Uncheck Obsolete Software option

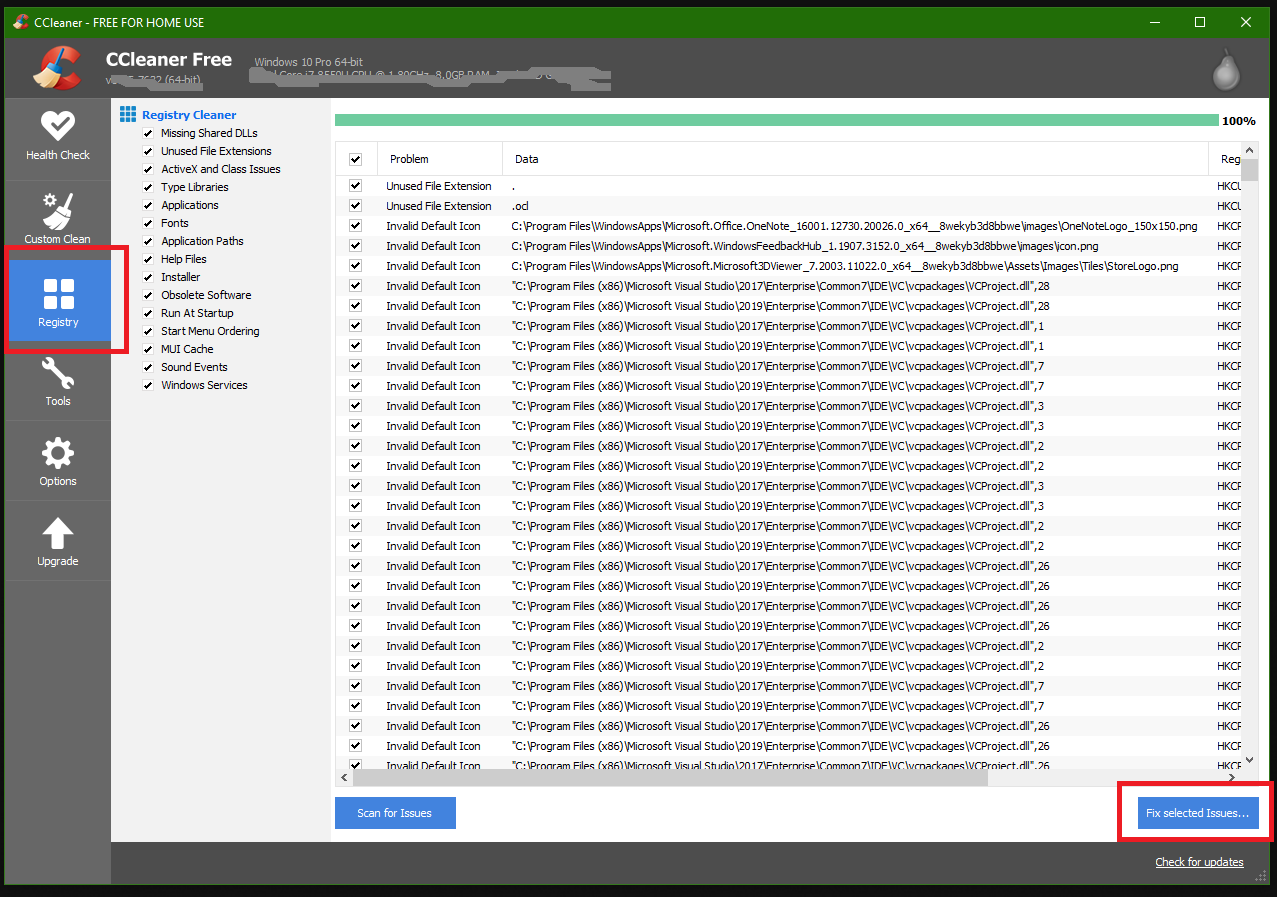(x=148, y=295)
